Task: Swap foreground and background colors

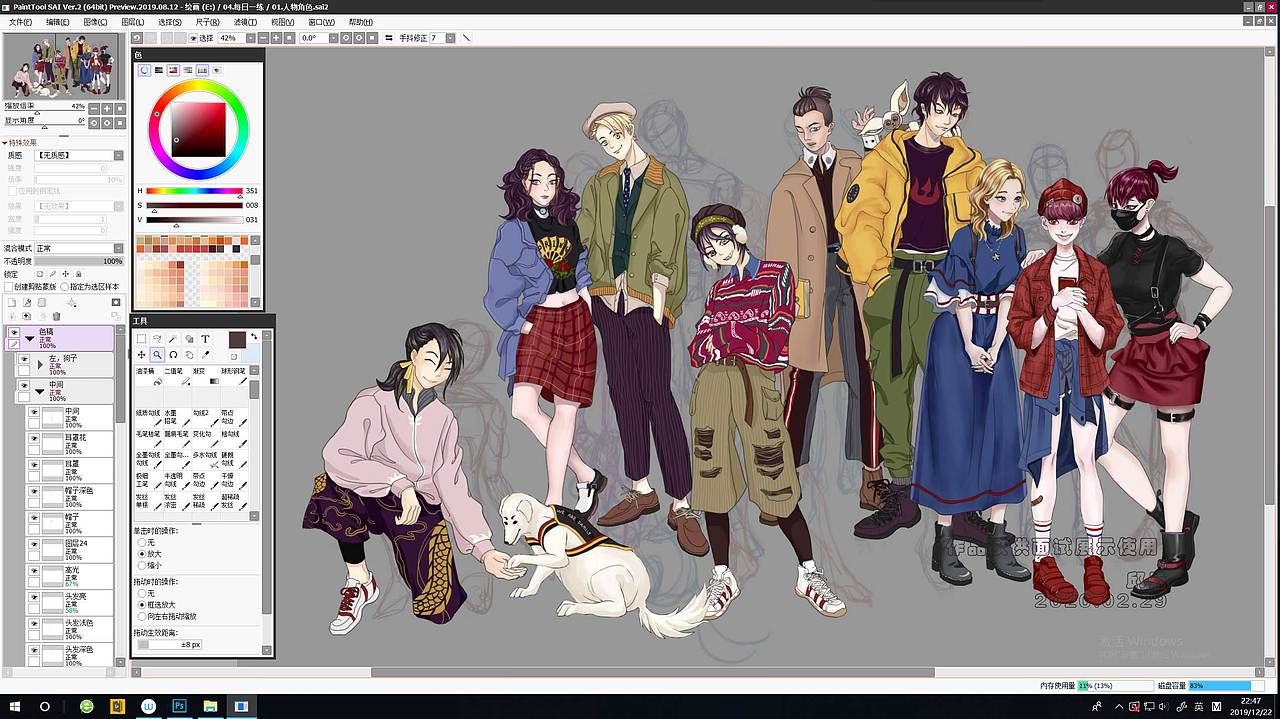Action: pyautogui.click(x=254, y=336)
